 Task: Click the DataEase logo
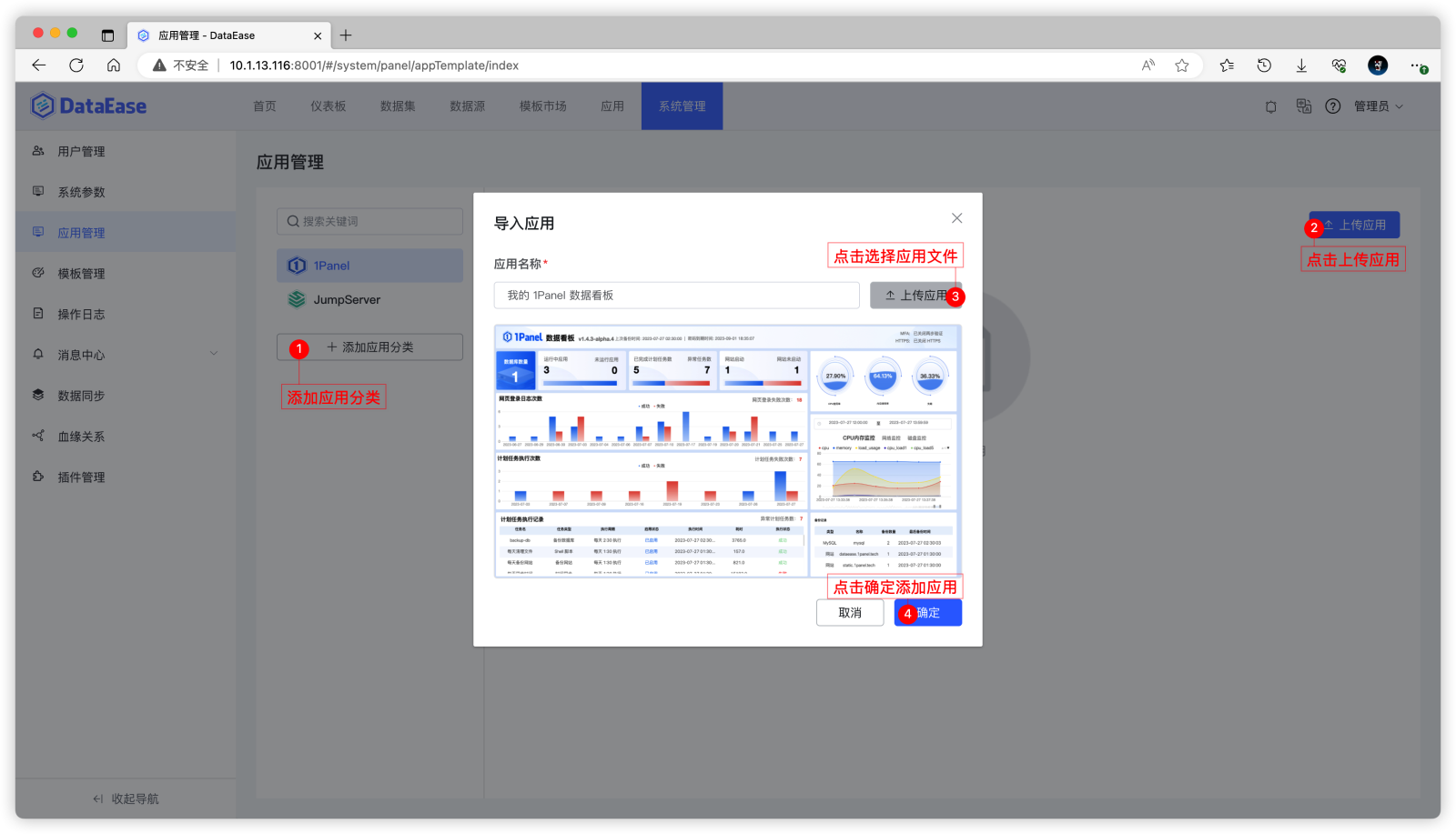tap(88, 106)
